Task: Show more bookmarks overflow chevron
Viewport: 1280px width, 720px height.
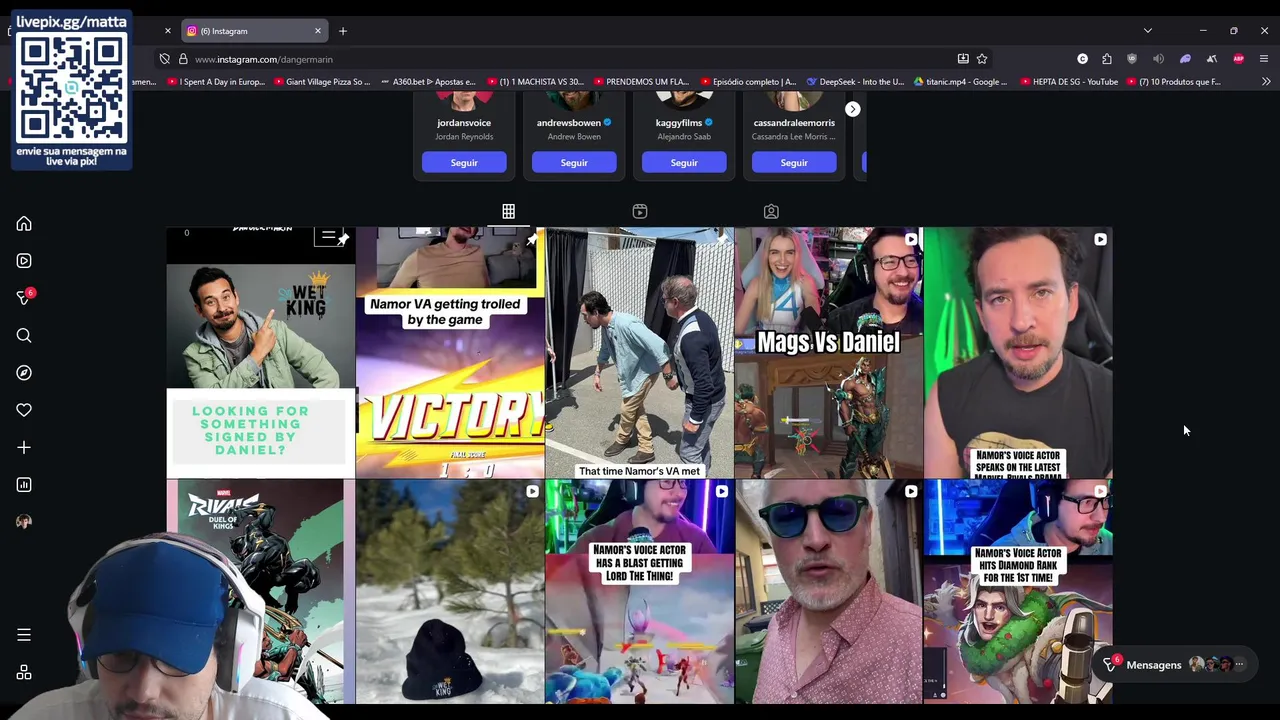Action: (1266, 82)
